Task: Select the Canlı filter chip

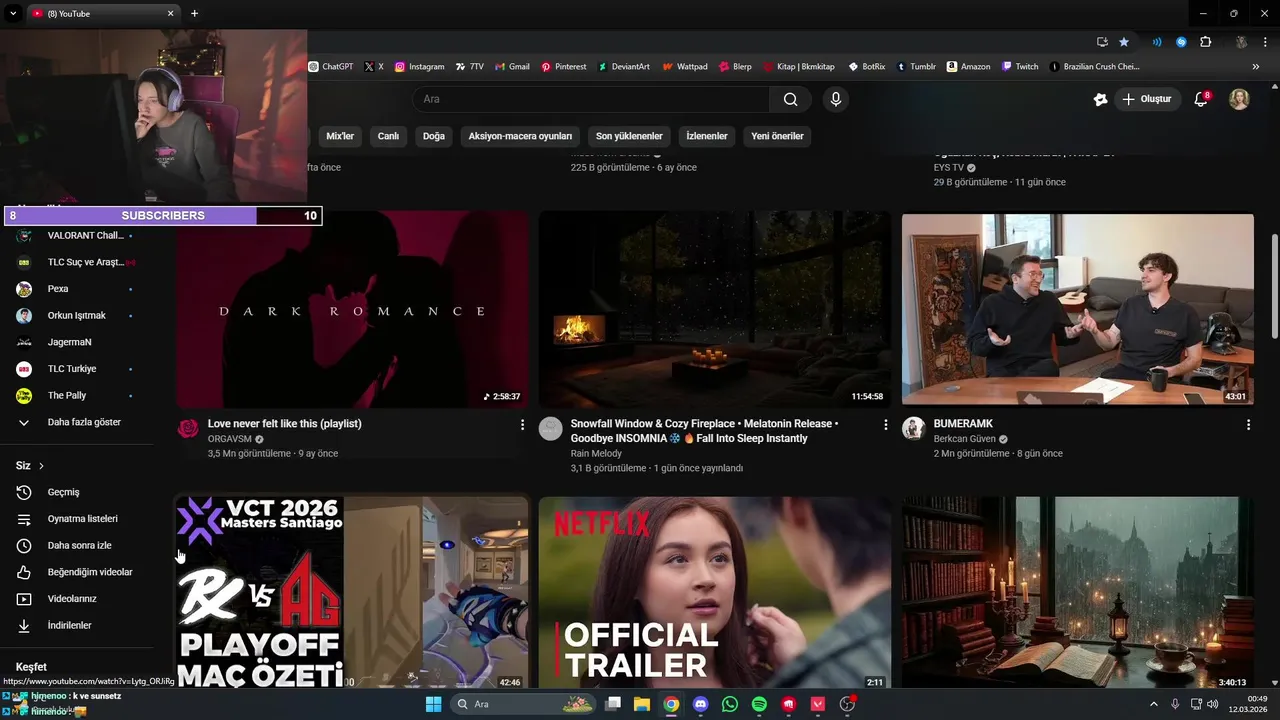Action: coord(388,136)
